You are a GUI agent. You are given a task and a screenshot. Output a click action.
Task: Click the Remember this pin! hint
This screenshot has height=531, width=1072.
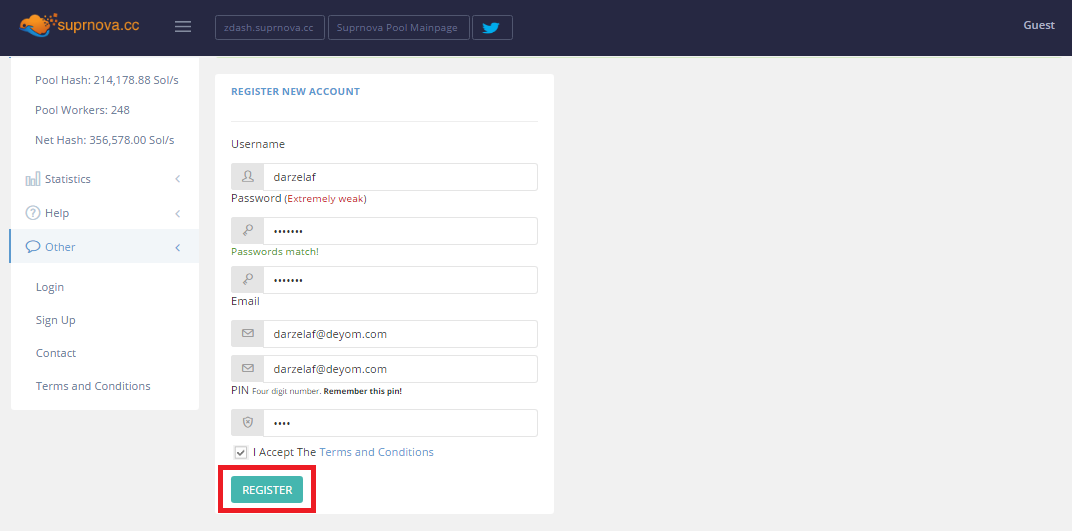click(362, 392)
